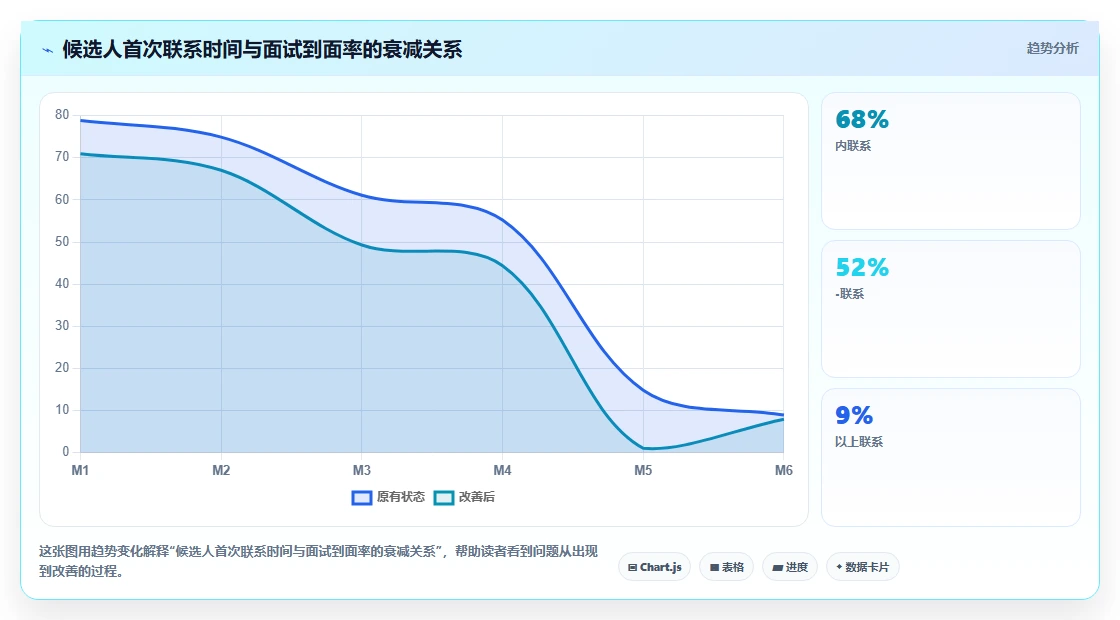
Task: Click the 50 y-axis value
Action: click(x=62, y=241)
